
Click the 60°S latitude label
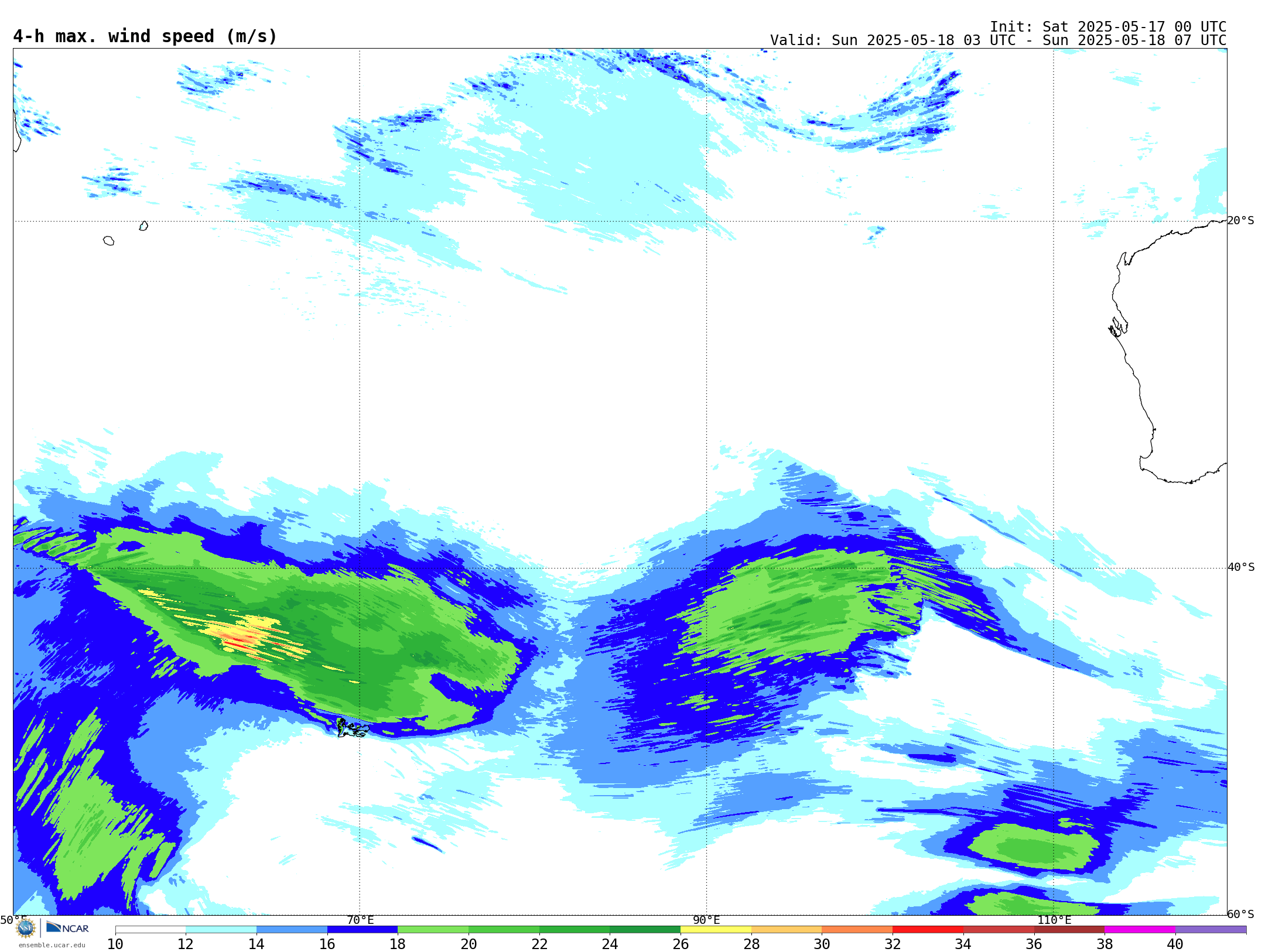(x=1241, y=914)
